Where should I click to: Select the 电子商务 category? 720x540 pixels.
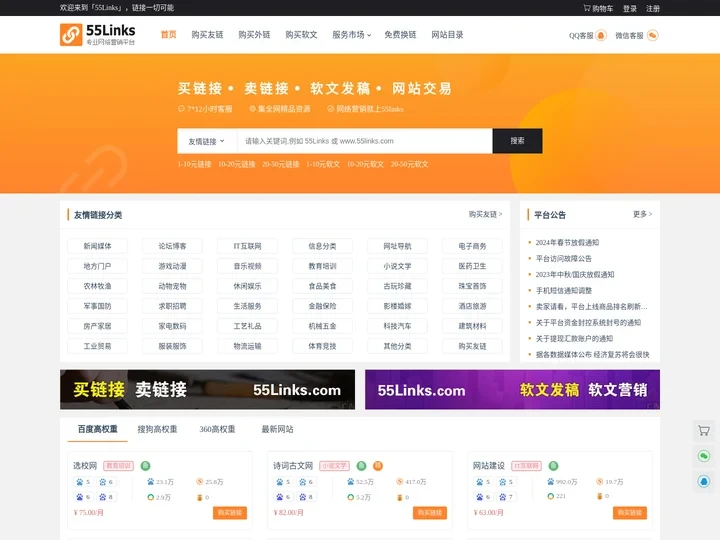tap(472, 246)
